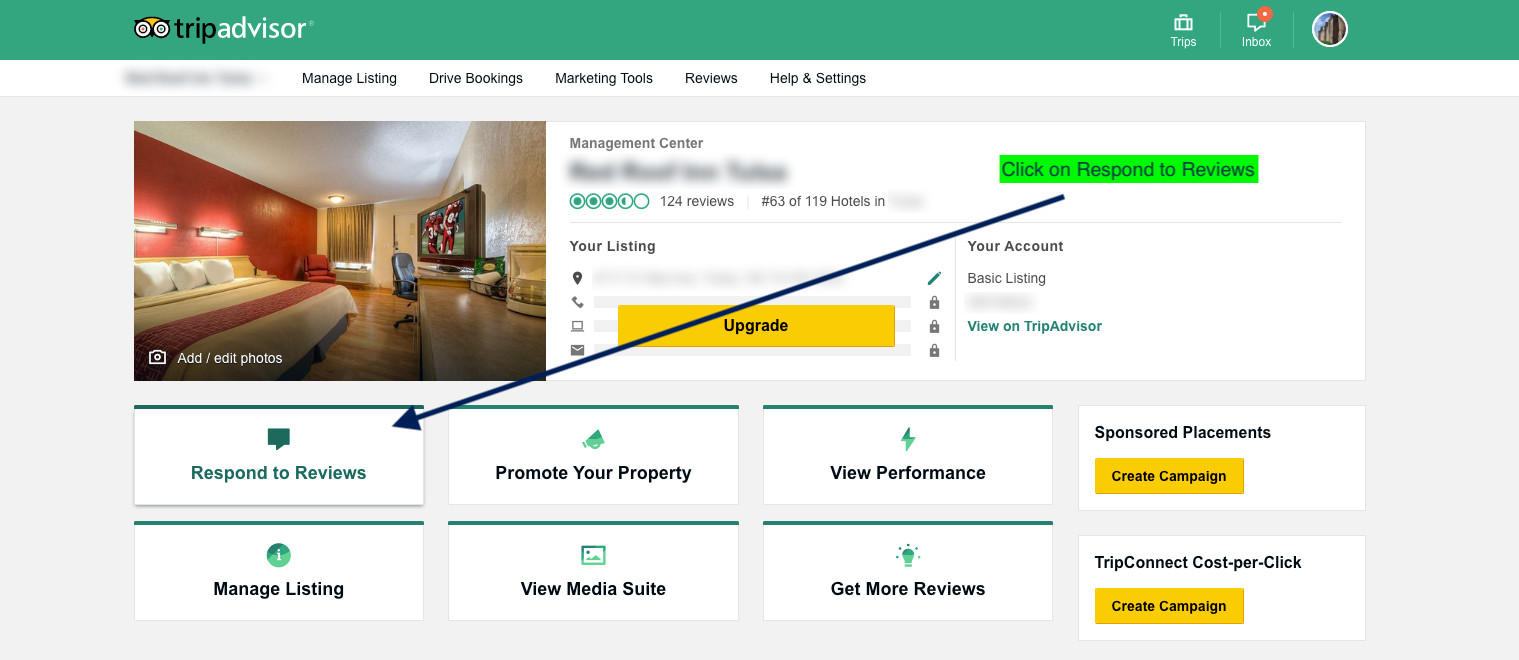Open the Reviews menu
This screenshot has width=1519, height=660.
coord(710,78)
